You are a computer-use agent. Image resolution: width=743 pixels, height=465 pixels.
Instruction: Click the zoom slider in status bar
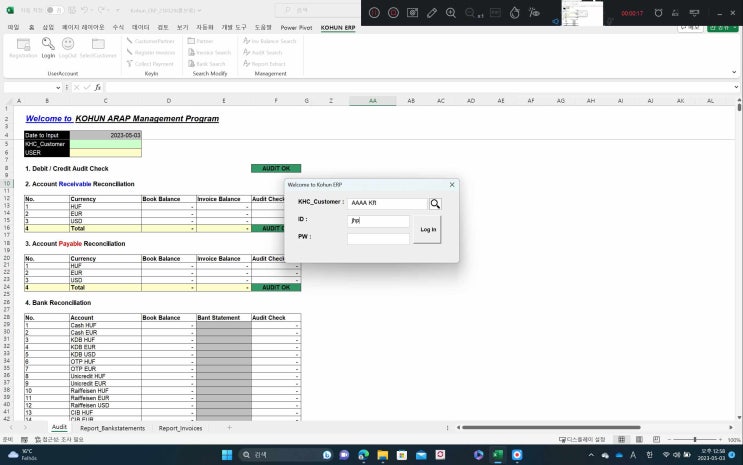tap(695, 439)
